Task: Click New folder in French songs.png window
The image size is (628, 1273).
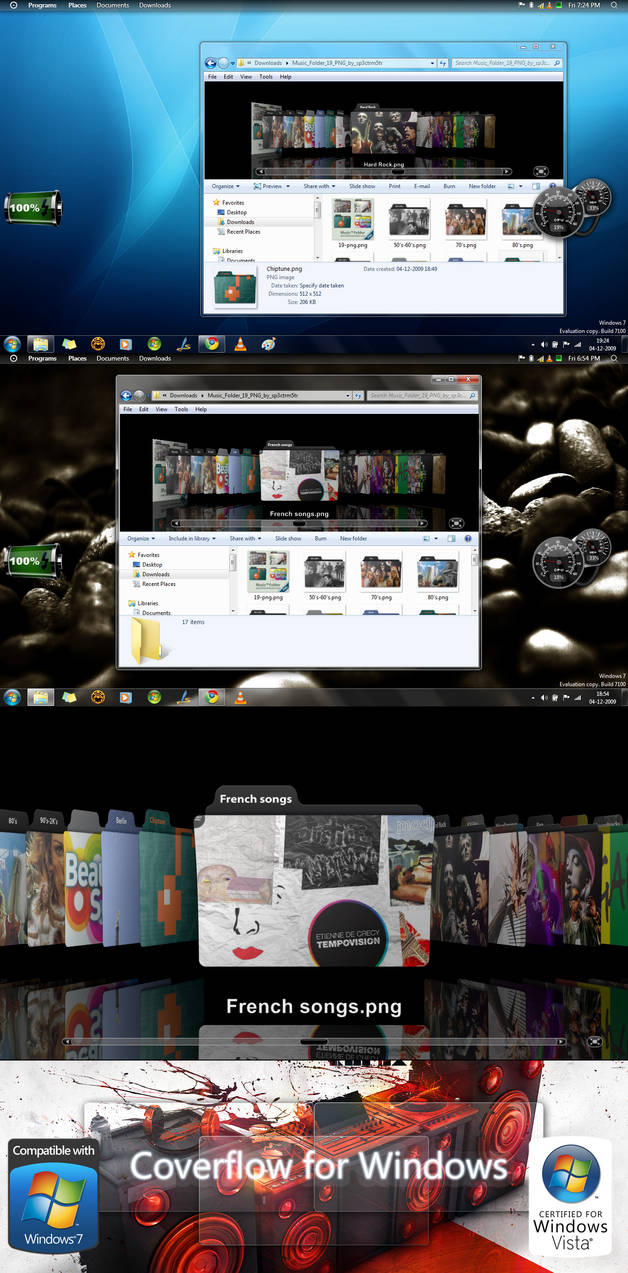Action: (353, 538)
